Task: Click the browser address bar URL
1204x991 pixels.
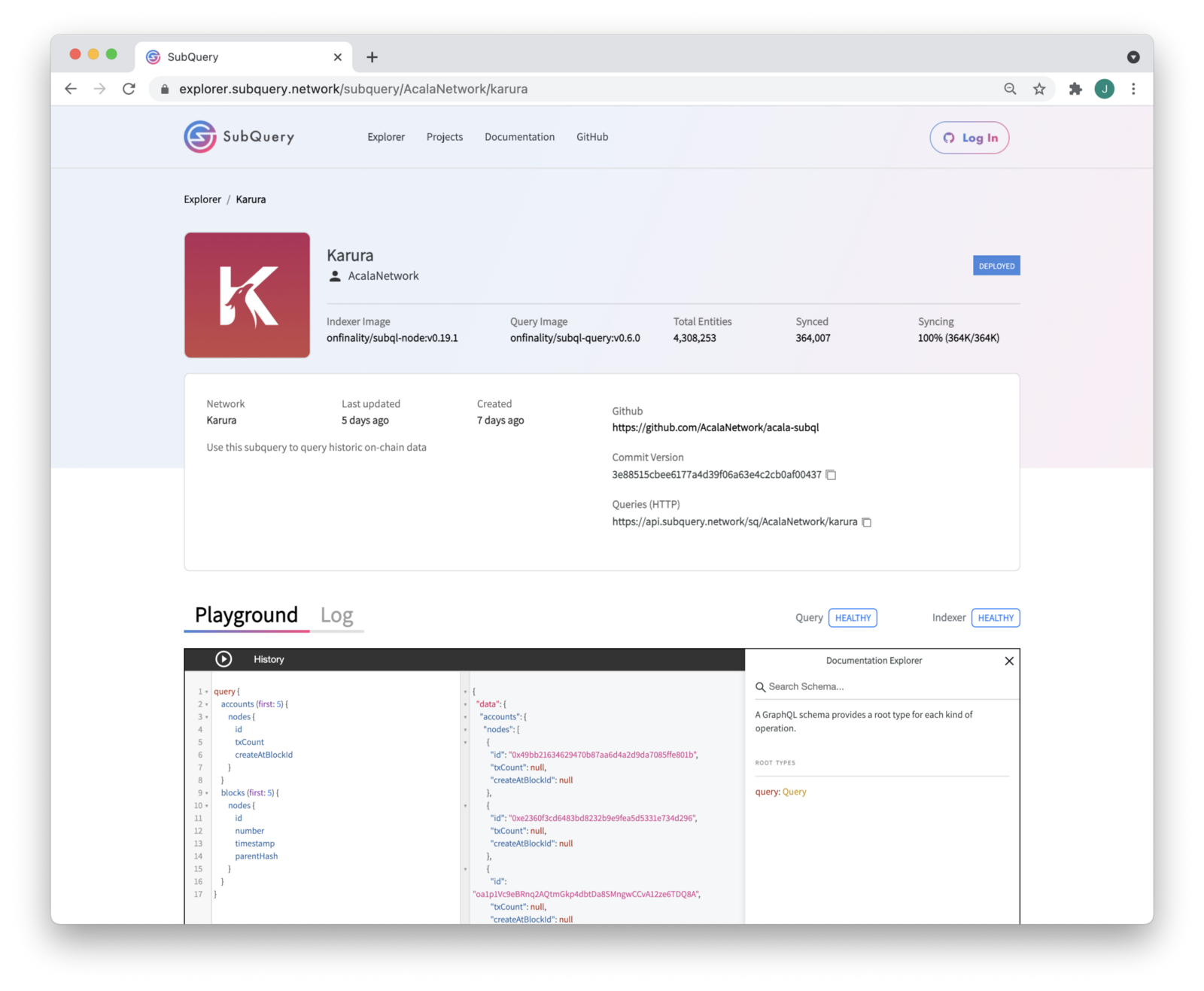Action: click(353, 89)
